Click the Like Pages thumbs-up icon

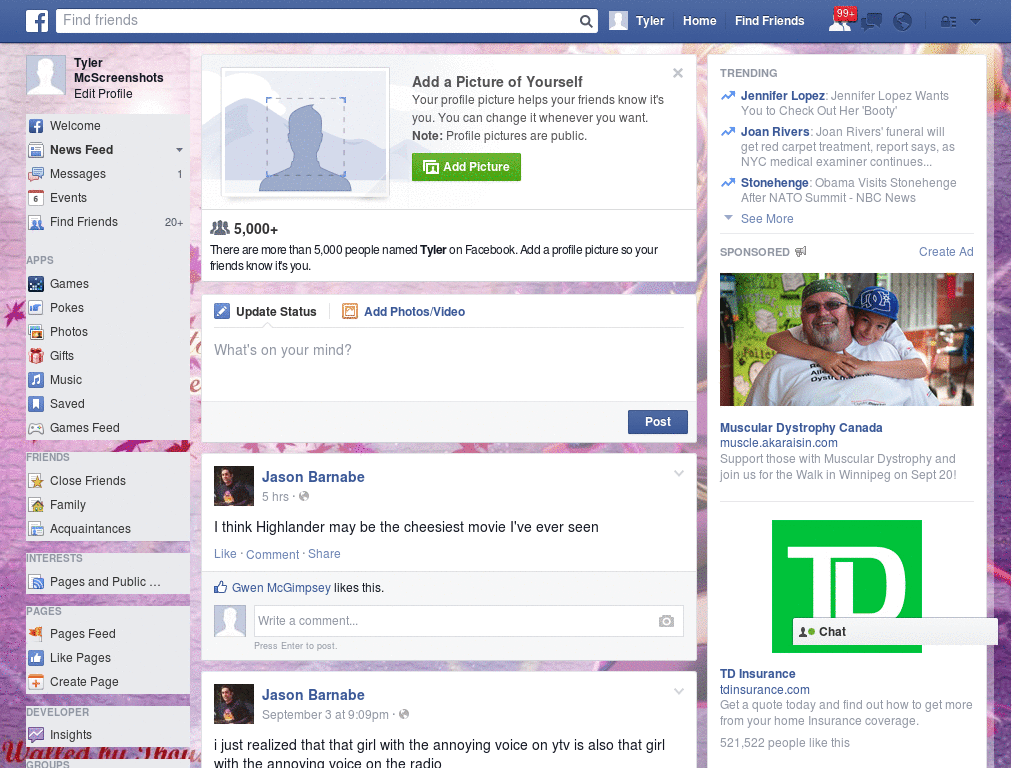coord(36,658)
